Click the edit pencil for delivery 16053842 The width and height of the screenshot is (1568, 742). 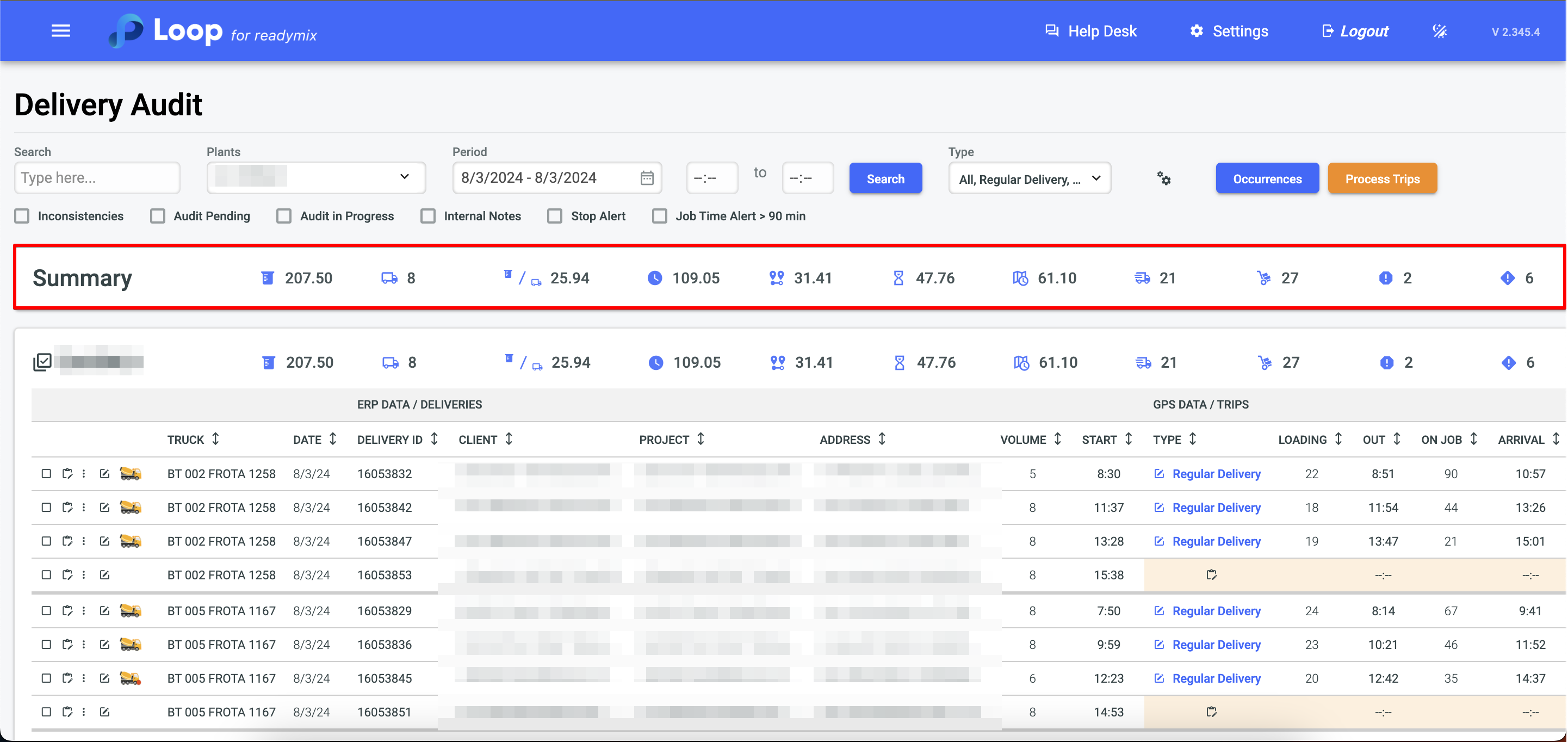pyautogui.click(x=104, y=508)
